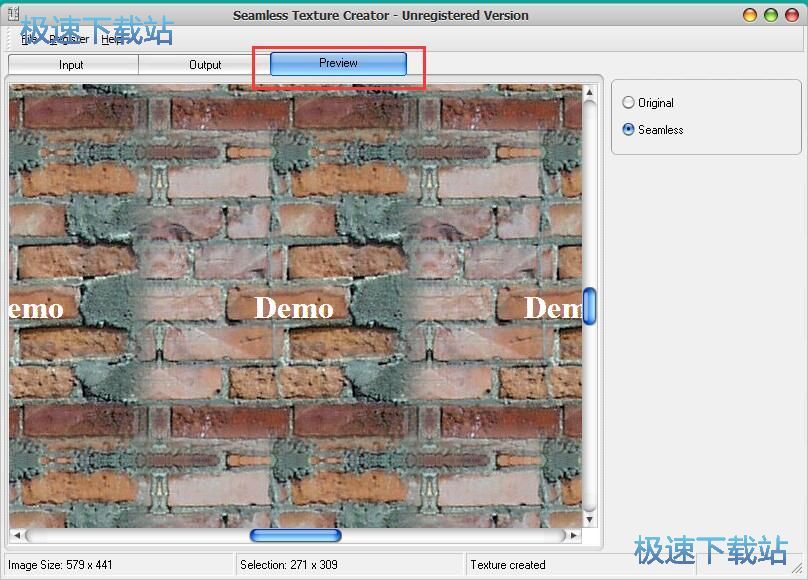
Task: Switch to the Output tab
Action: 205,65
